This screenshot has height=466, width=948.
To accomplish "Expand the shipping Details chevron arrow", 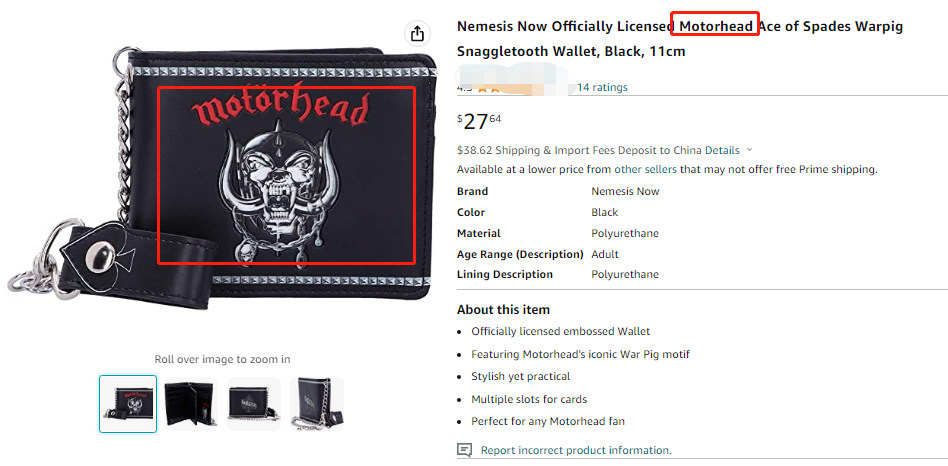I will 749,150.
